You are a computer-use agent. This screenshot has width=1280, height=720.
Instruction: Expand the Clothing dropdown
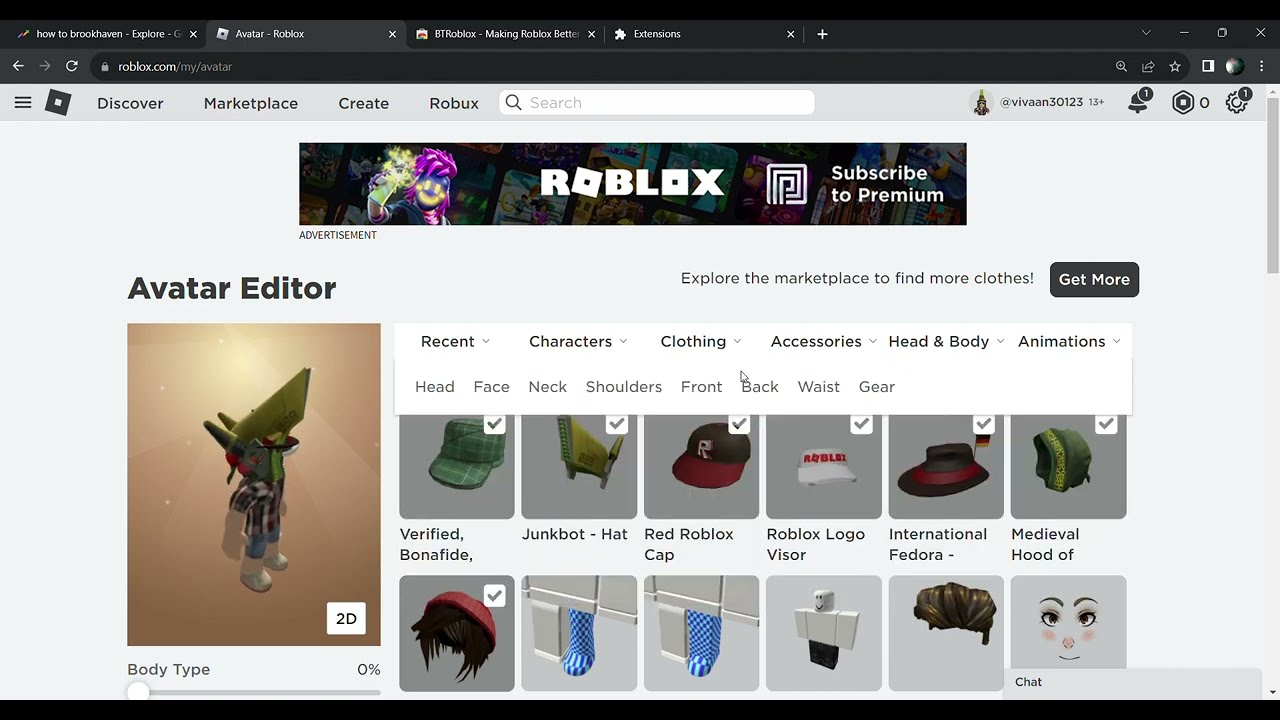tap(700, 341)
